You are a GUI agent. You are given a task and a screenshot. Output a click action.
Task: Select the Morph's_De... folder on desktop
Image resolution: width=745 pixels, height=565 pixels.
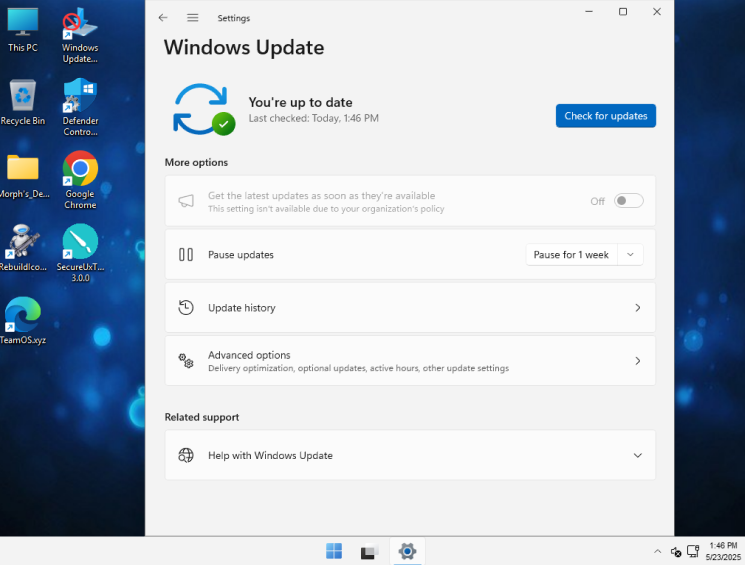pyautogui.click(x=23, y=176)
